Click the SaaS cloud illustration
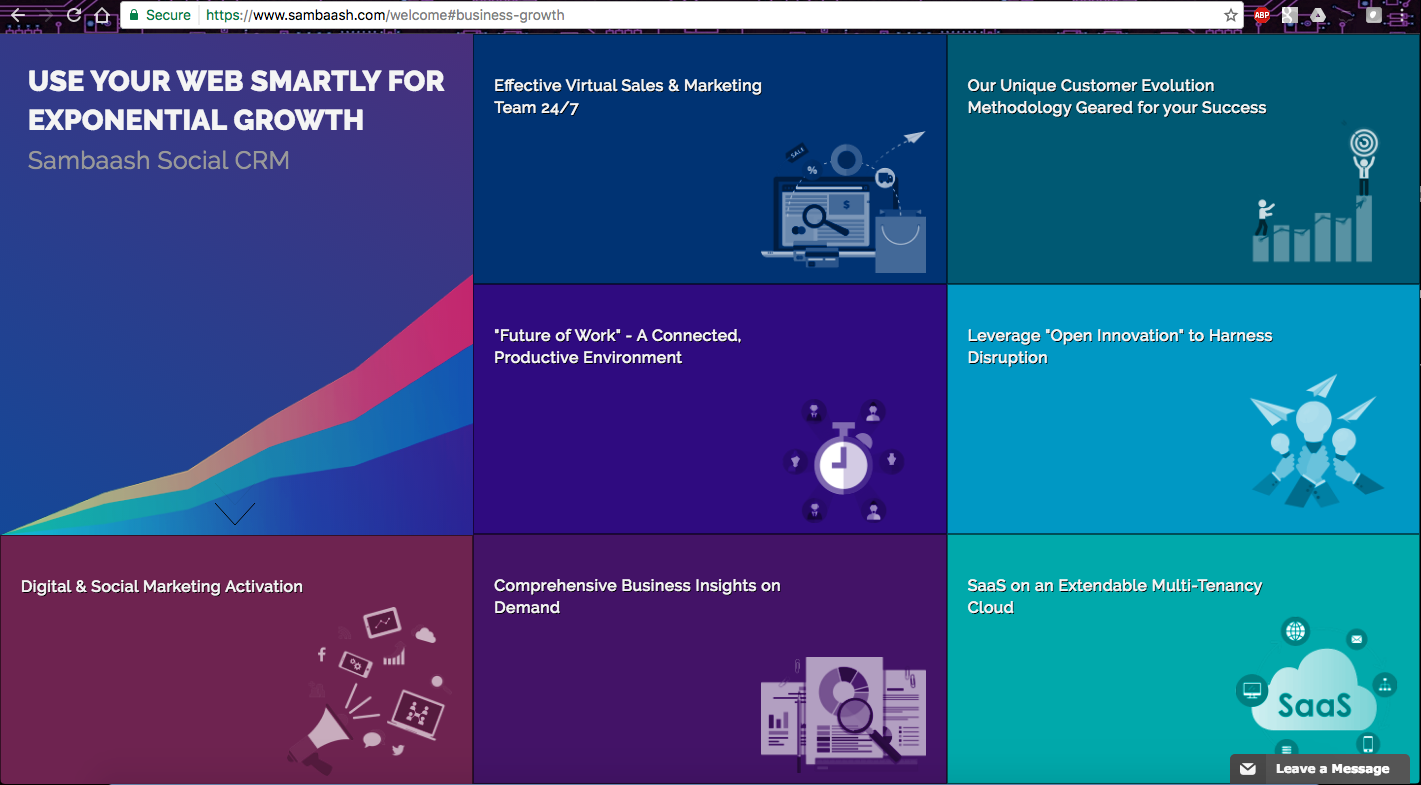Viewport: 1421px width, 785px height. click(1315, 690)
